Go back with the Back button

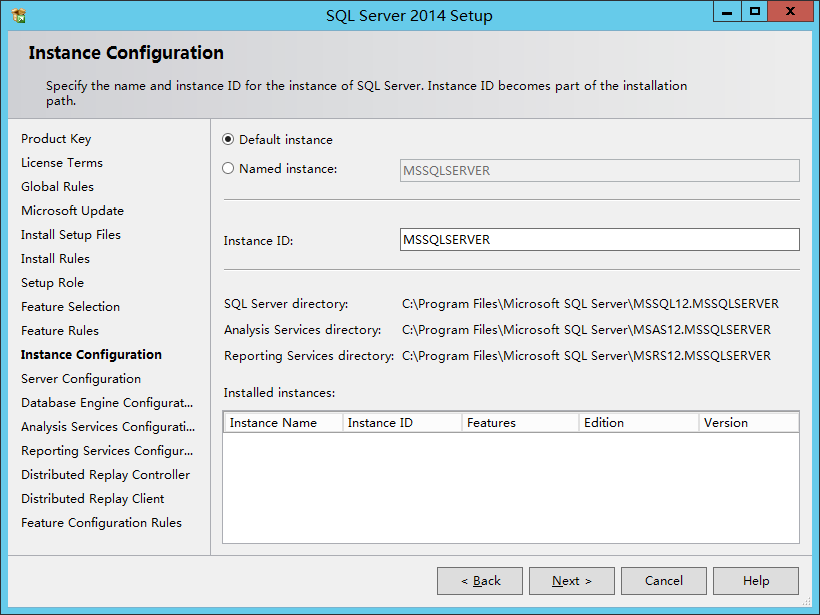click(480, 581)
